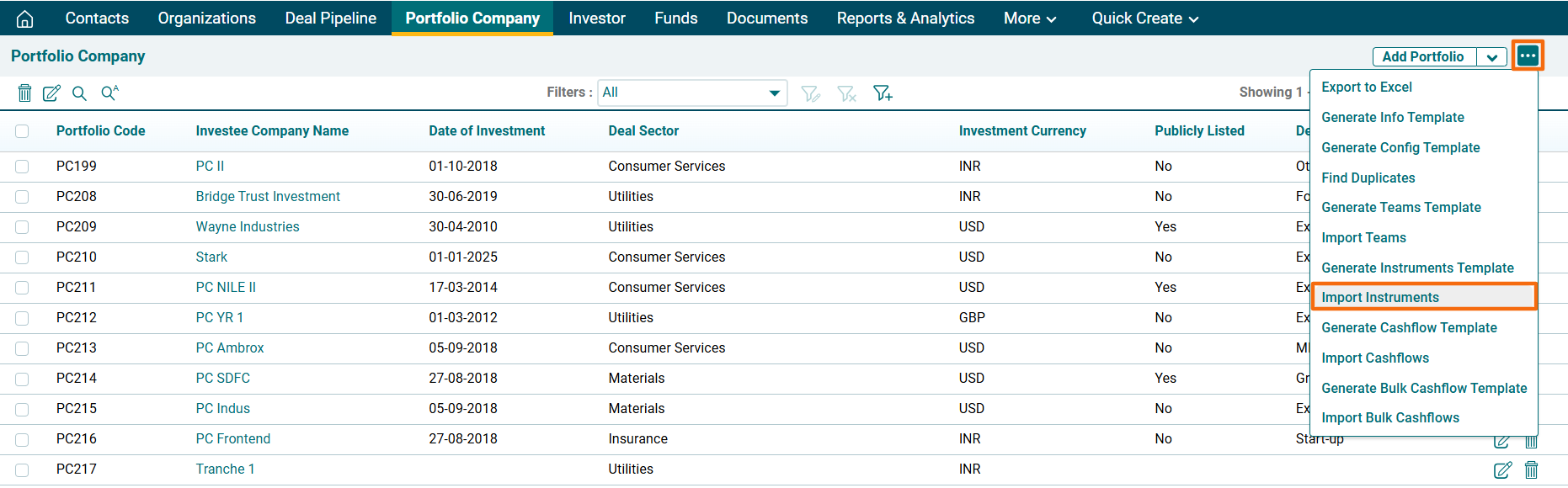Screen dimensions: 1568x488
Task: Expand the Quick Create menu
Action: click(1144, 19)
